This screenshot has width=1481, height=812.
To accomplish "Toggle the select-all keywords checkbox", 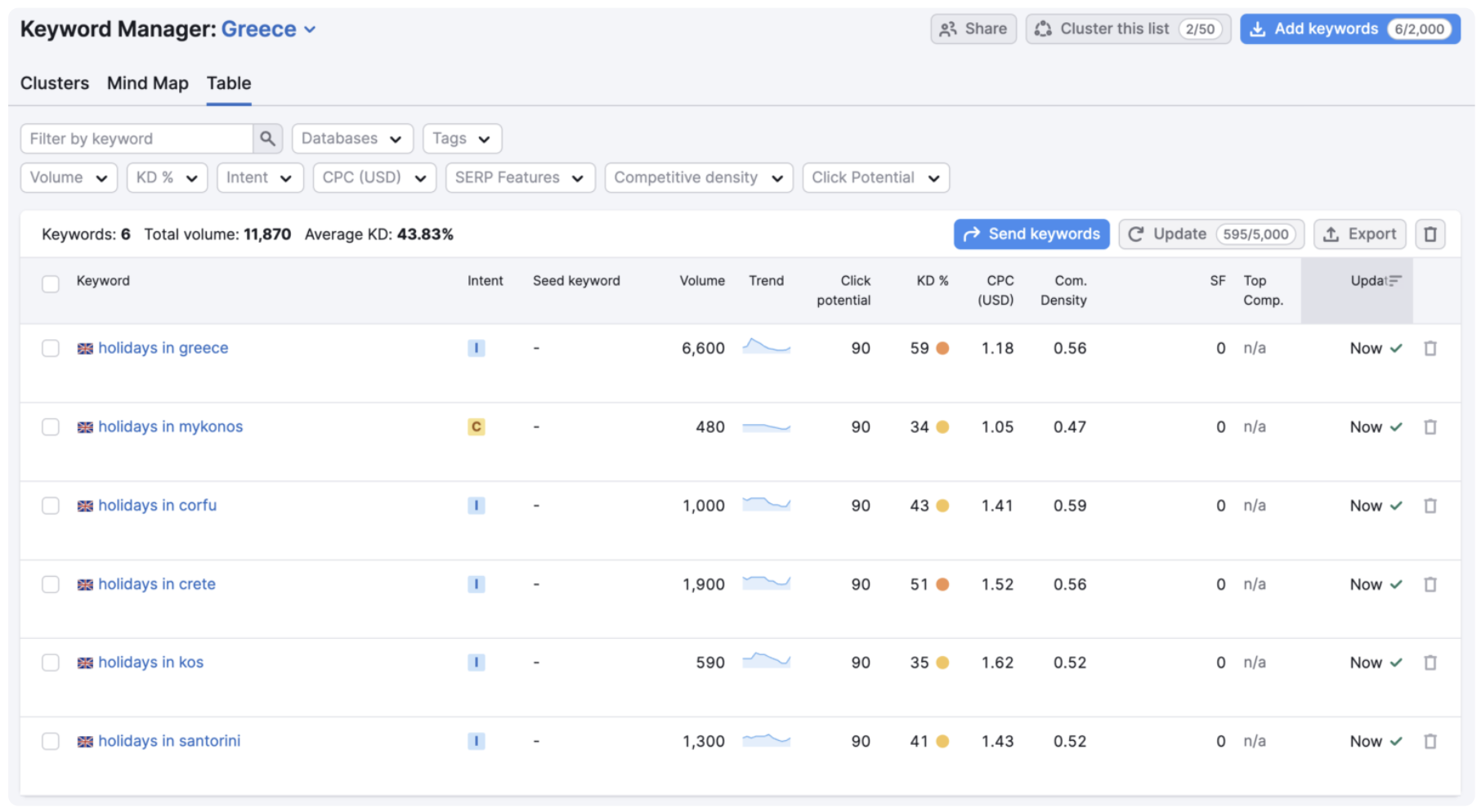I will point(51,283).
